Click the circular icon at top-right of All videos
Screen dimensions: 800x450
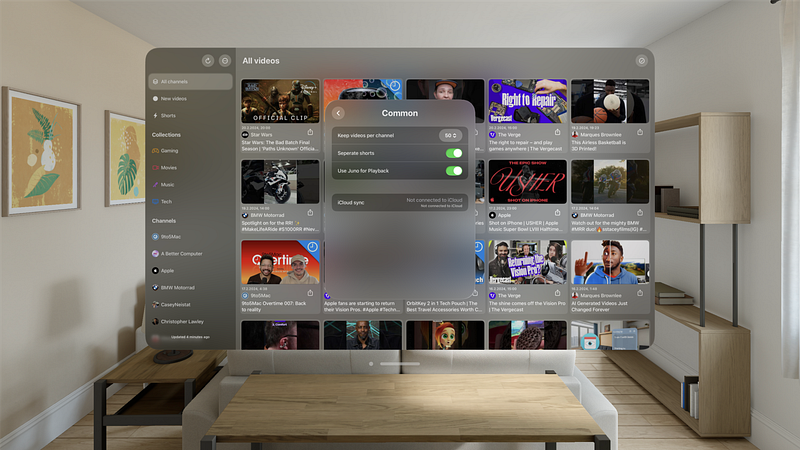coord(641,61)
